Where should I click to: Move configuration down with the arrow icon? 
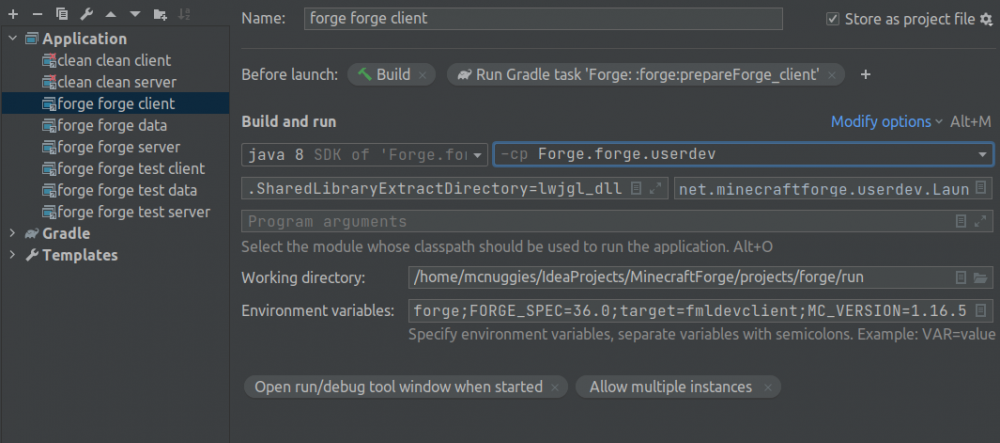point(135,14)
